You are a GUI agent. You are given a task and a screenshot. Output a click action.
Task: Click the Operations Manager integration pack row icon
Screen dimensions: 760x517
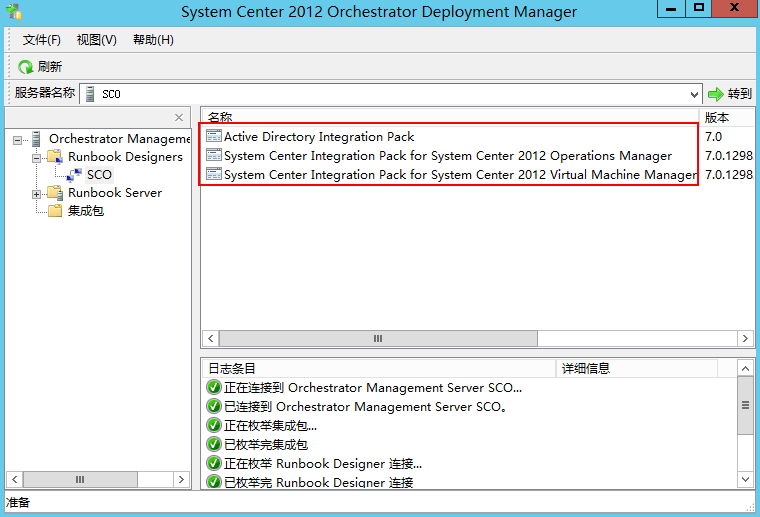coord(214,155)
